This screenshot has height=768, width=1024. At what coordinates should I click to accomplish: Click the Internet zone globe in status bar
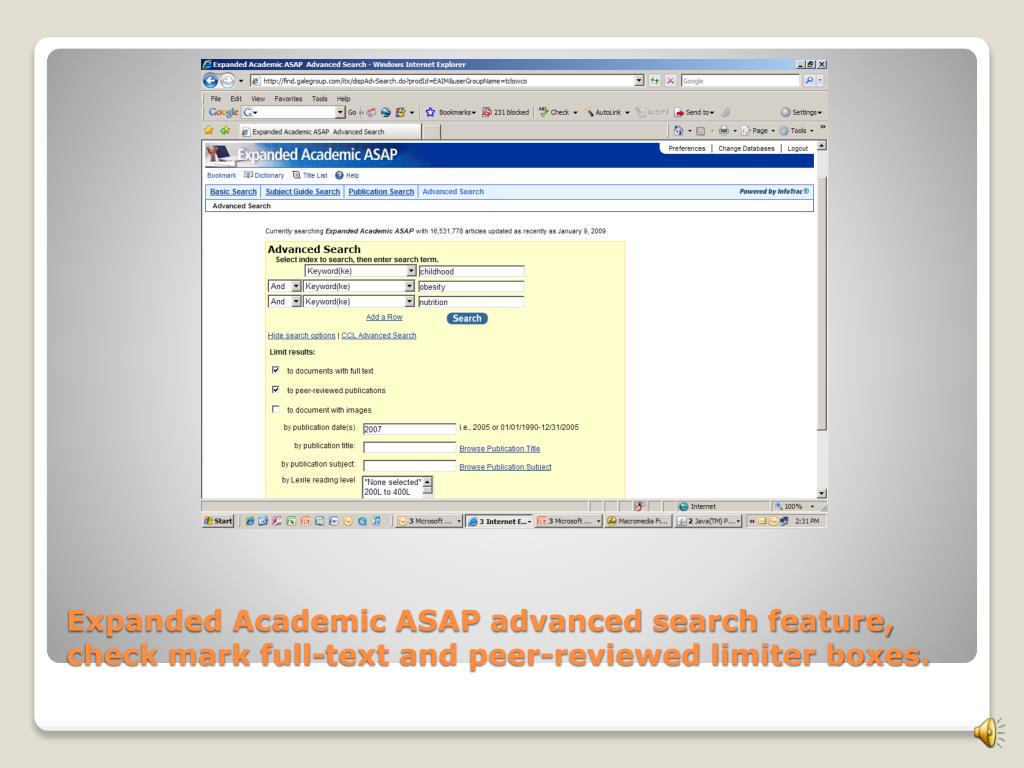pyautogui.click(x=684, y=506)
